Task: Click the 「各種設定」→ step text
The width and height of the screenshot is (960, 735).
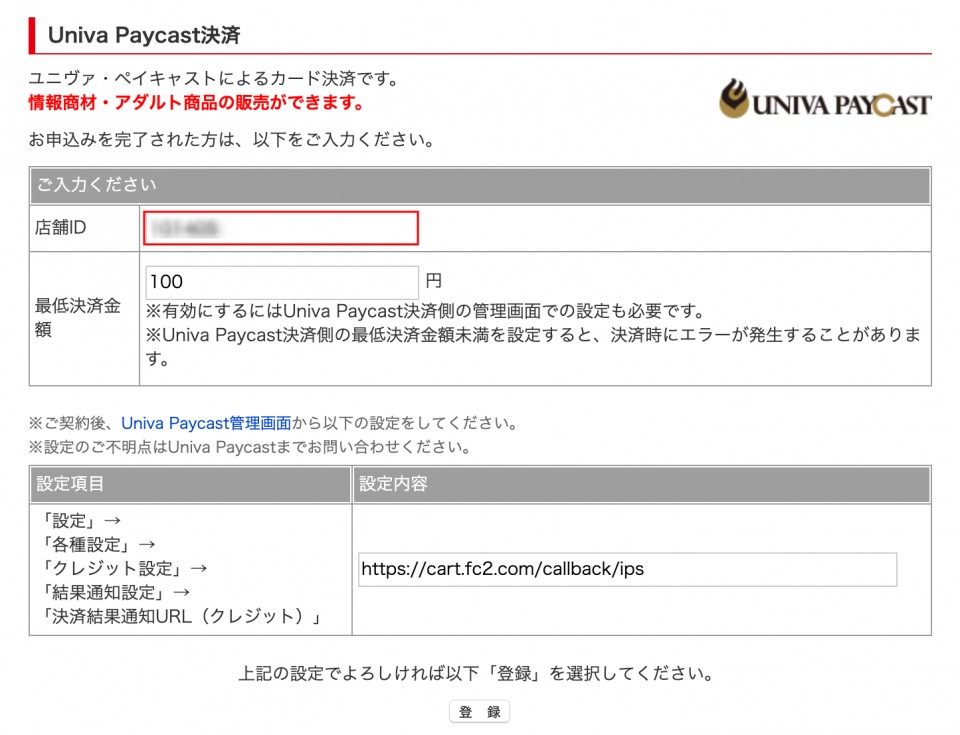Action: 98,545
